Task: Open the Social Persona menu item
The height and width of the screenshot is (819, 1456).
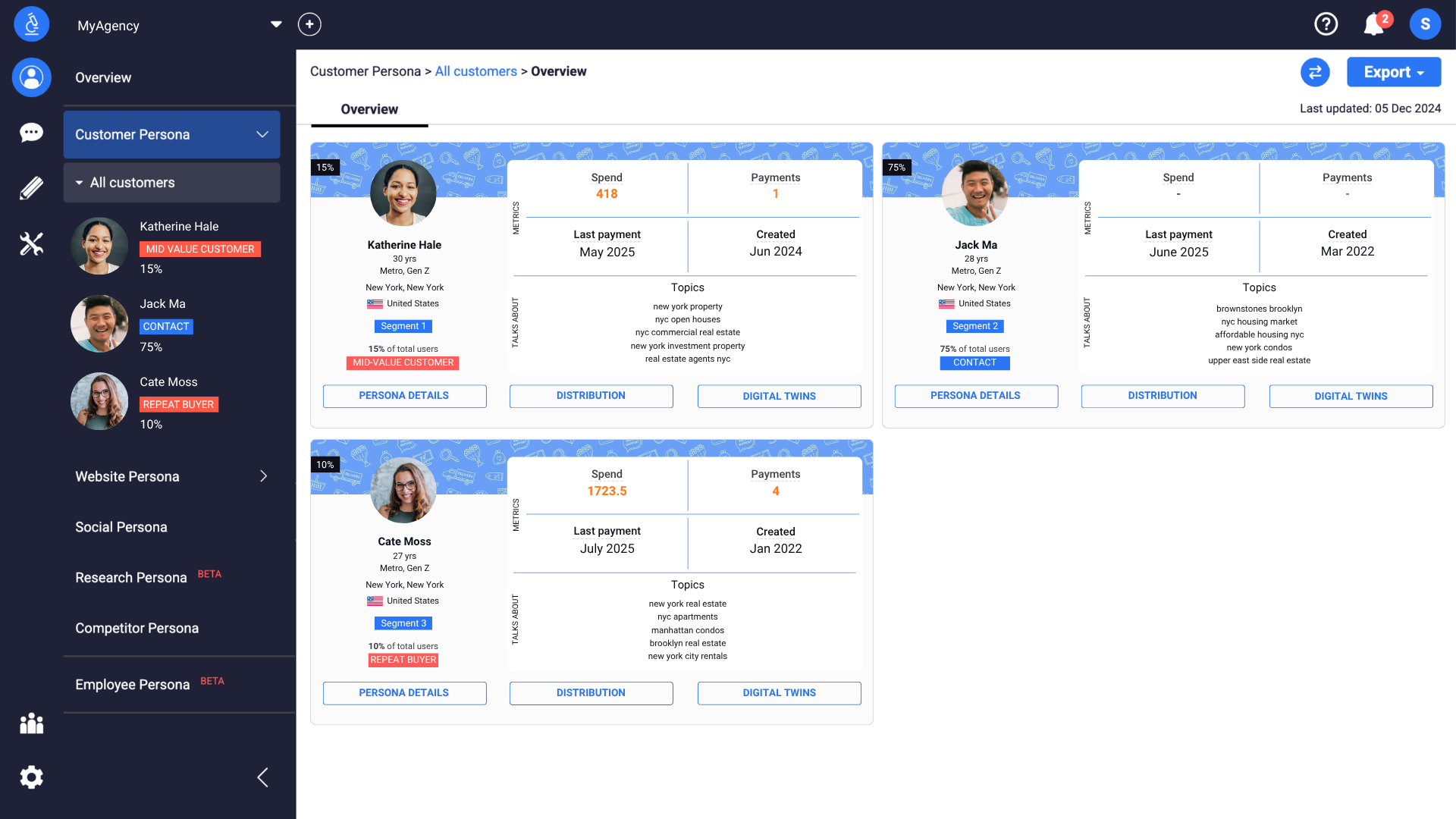Action: 121,527
